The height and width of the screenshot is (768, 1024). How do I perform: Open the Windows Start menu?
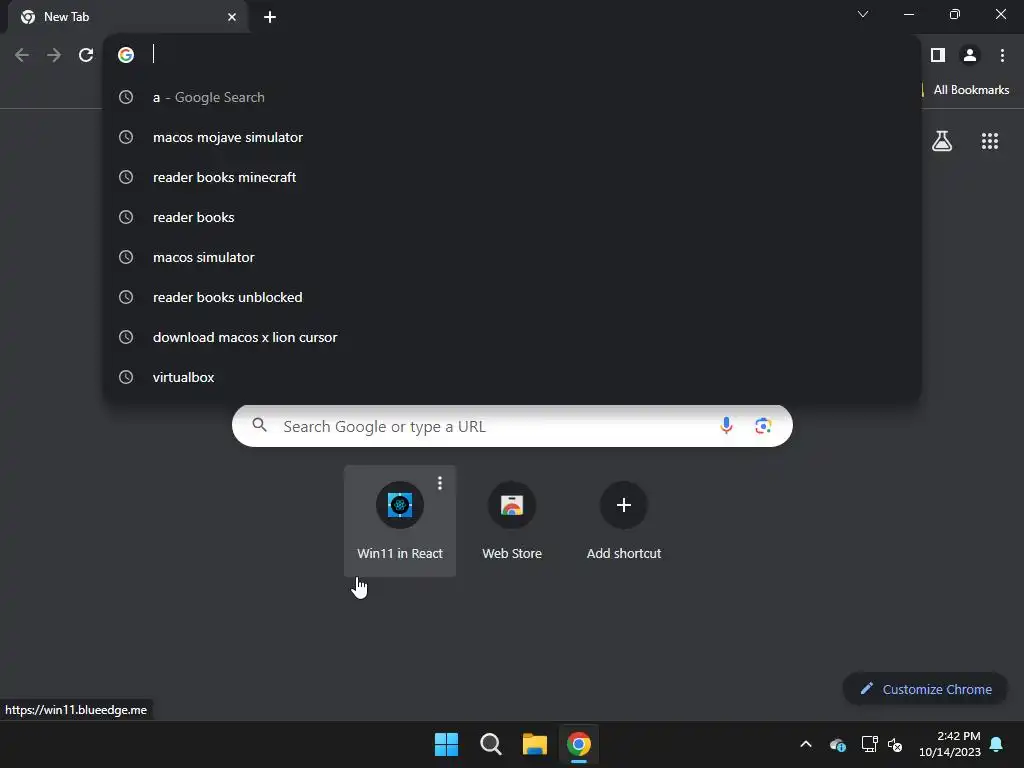(447, 744)
